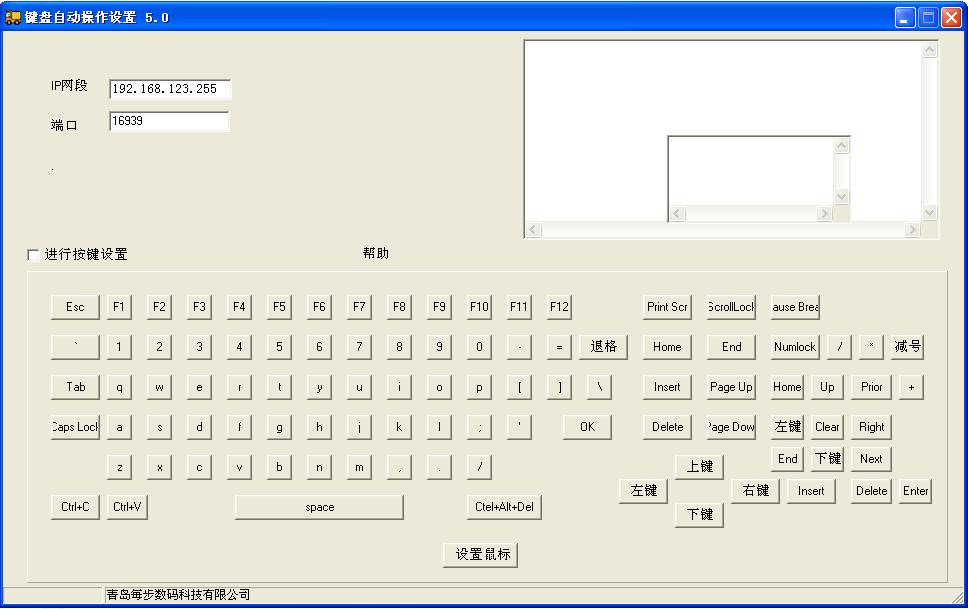Click inner text box's left scroll arrow
Image resolution: width=968 pixels, height=609 pixels.
[x=677, y=214]
